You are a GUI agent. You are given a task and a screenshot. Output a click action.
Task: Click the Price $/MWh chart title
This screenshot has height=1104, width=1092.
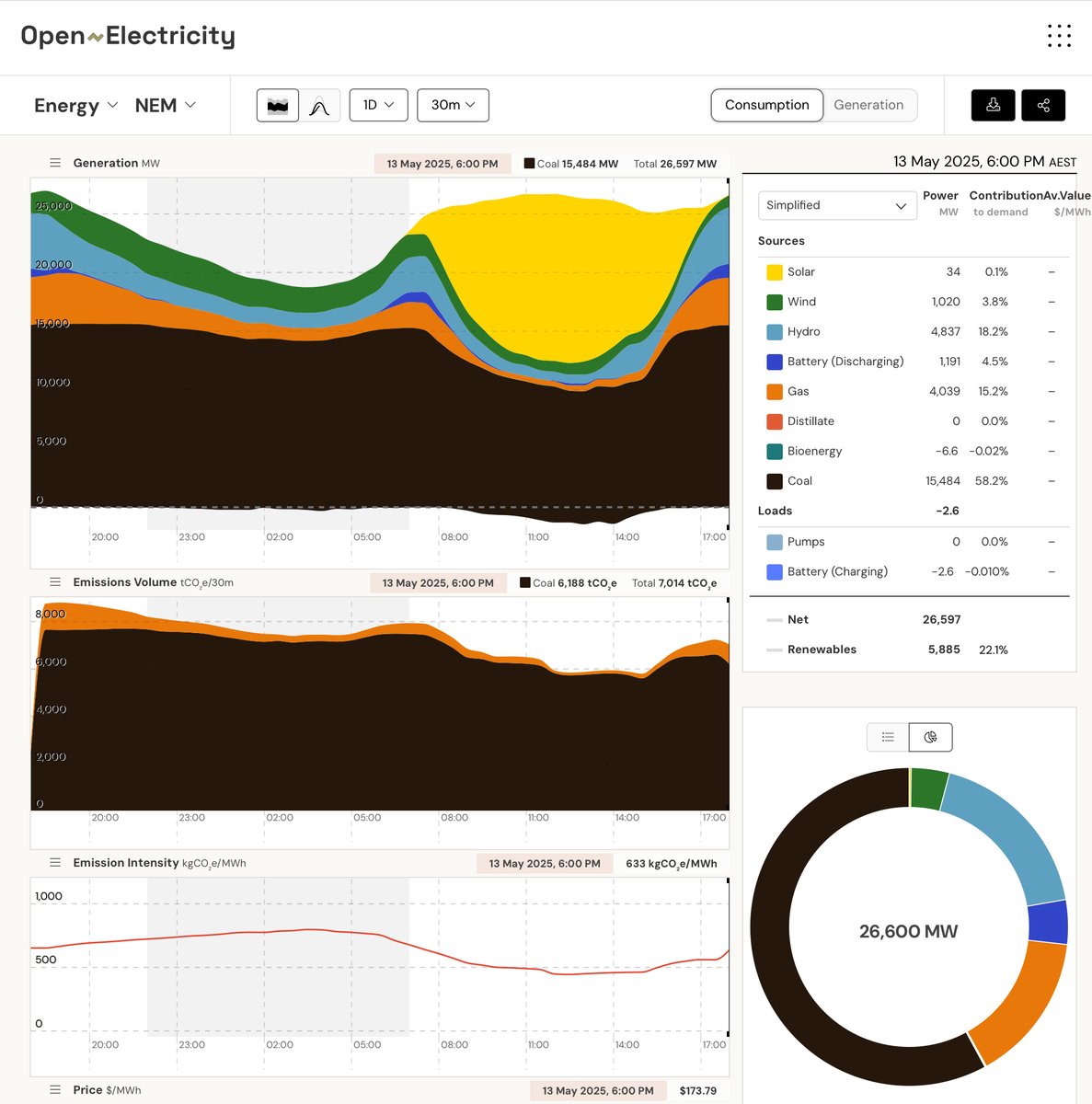tap(107, 1090)
